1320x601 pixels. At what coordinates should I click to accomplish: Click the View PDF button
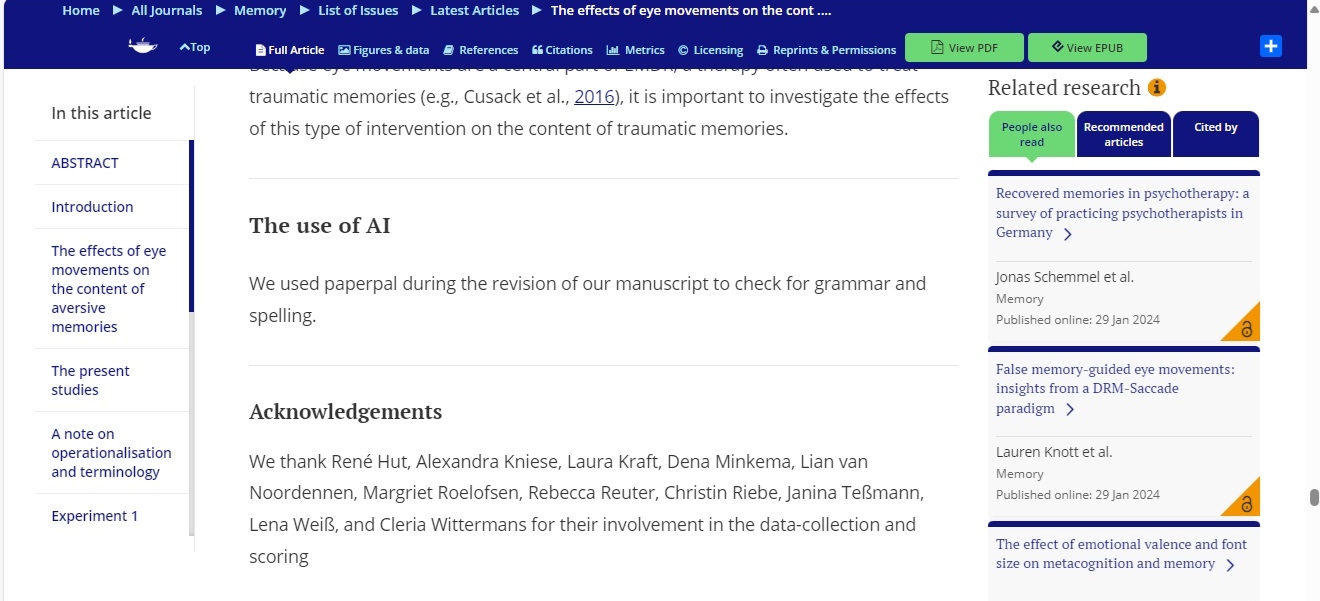tap(964, 48)
